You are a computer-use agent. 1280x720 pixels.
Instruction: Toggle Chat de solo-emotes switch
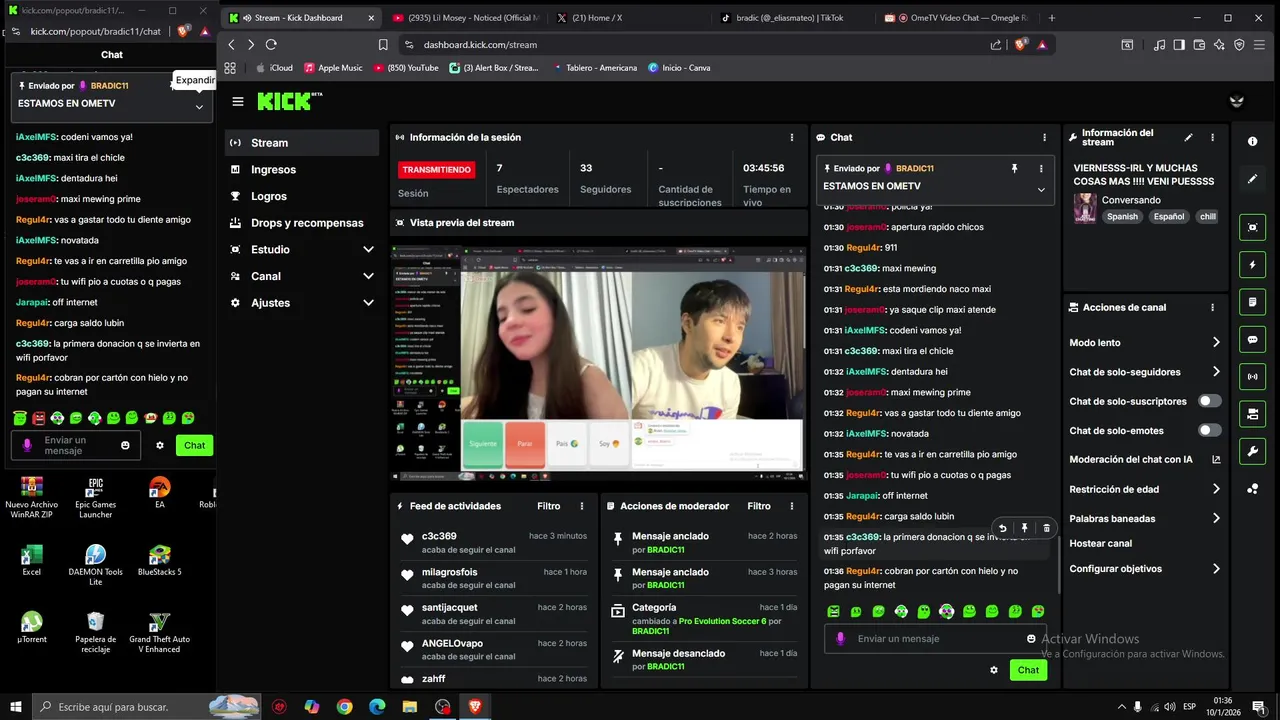tap(1210, 431)
